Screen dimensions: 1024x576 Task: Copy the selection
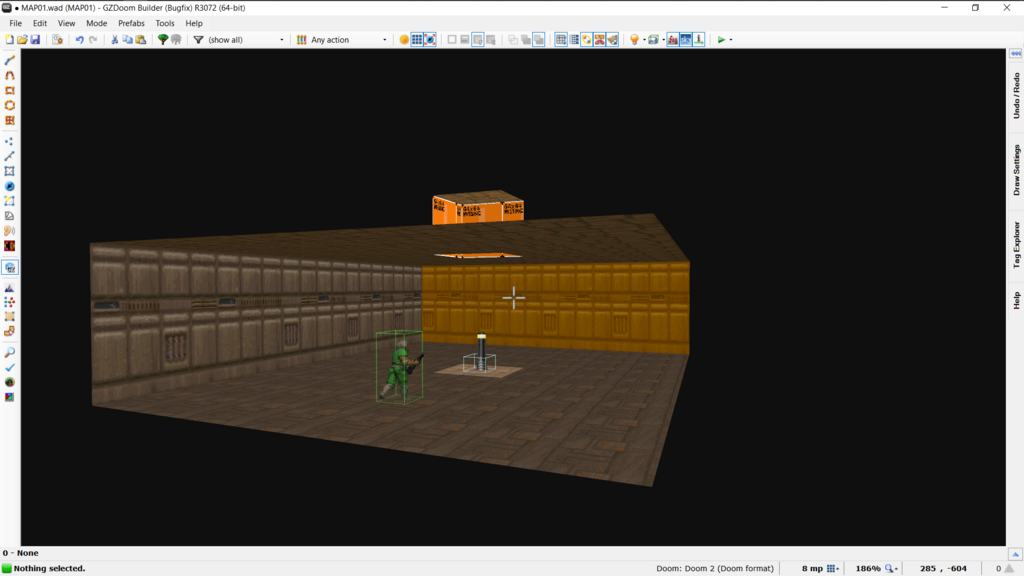coord(127,40)
